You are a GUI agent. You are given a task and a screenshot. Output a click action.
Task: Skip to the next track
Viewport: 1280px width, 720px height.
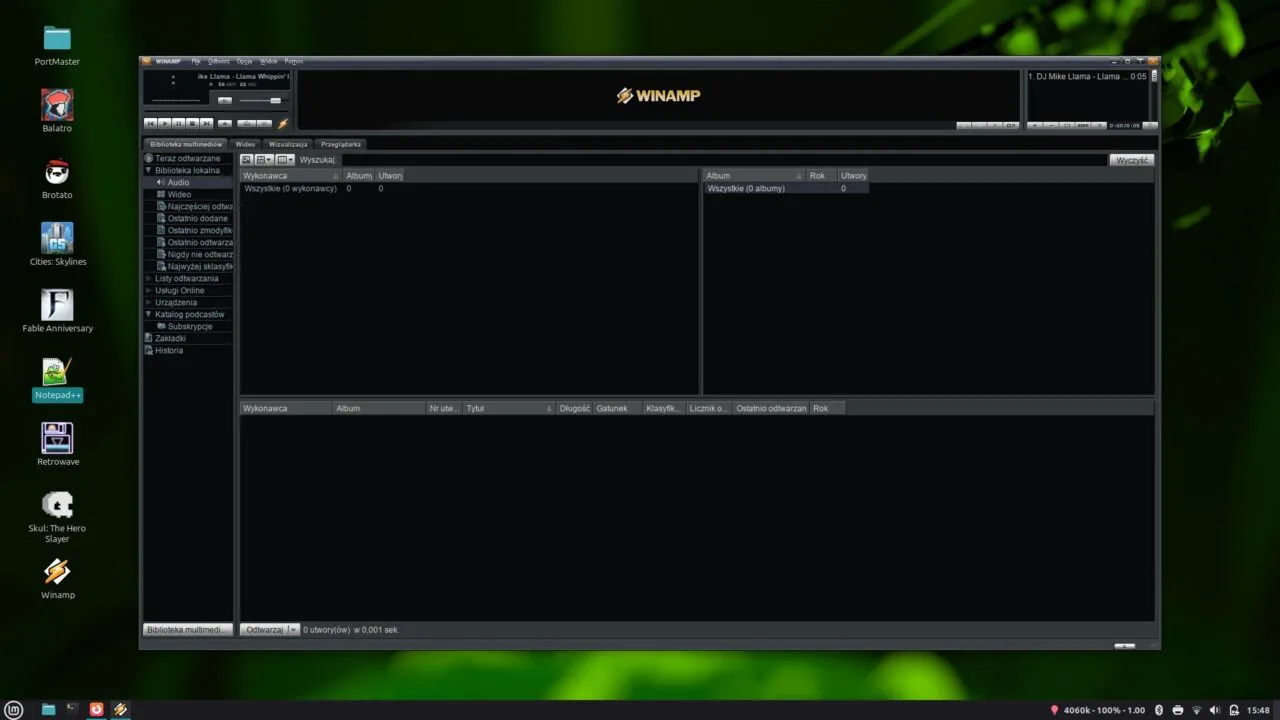(206, 123)
